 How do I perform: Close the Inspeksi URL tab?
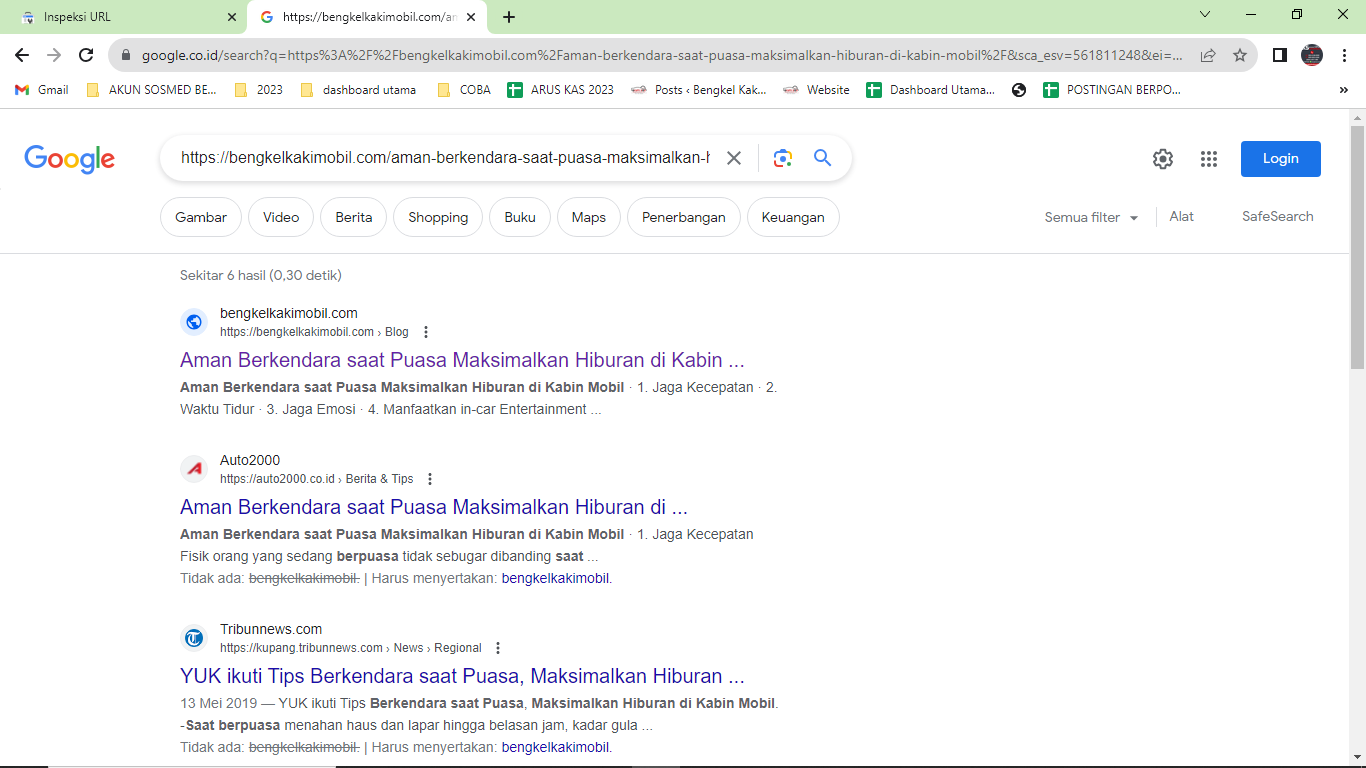tap(232, 17)
